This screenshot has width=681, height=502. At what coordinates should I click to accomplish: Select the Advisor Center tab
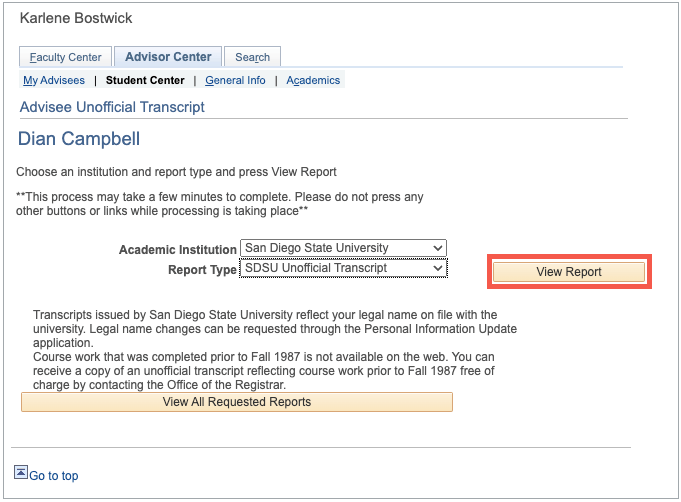coord(168,57)
